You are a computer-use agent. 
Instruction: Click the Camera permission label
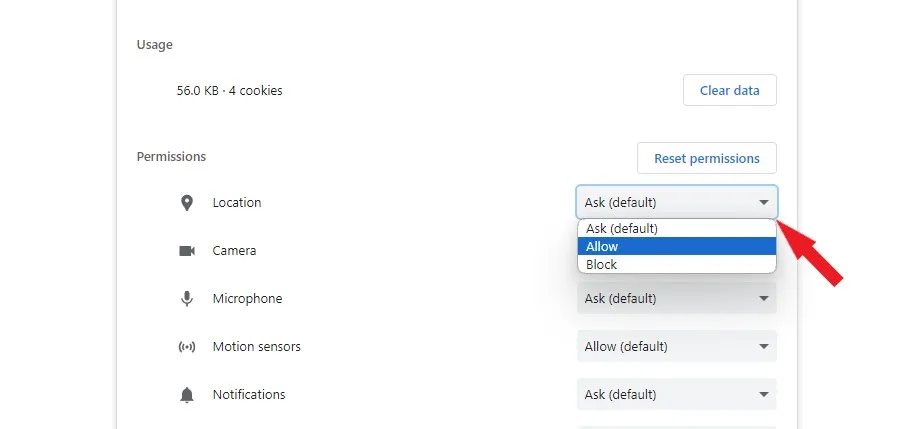point(234,251)
